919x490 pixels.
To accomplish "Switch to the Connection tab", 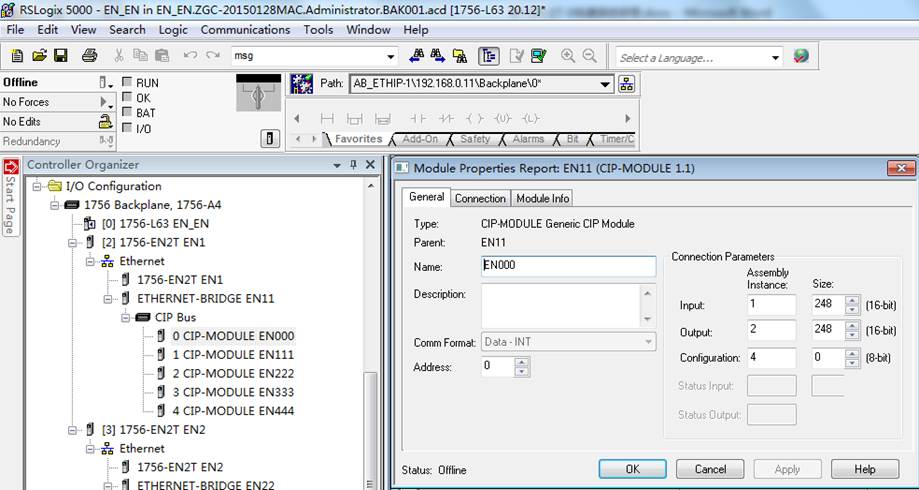I will click(480, 198).
